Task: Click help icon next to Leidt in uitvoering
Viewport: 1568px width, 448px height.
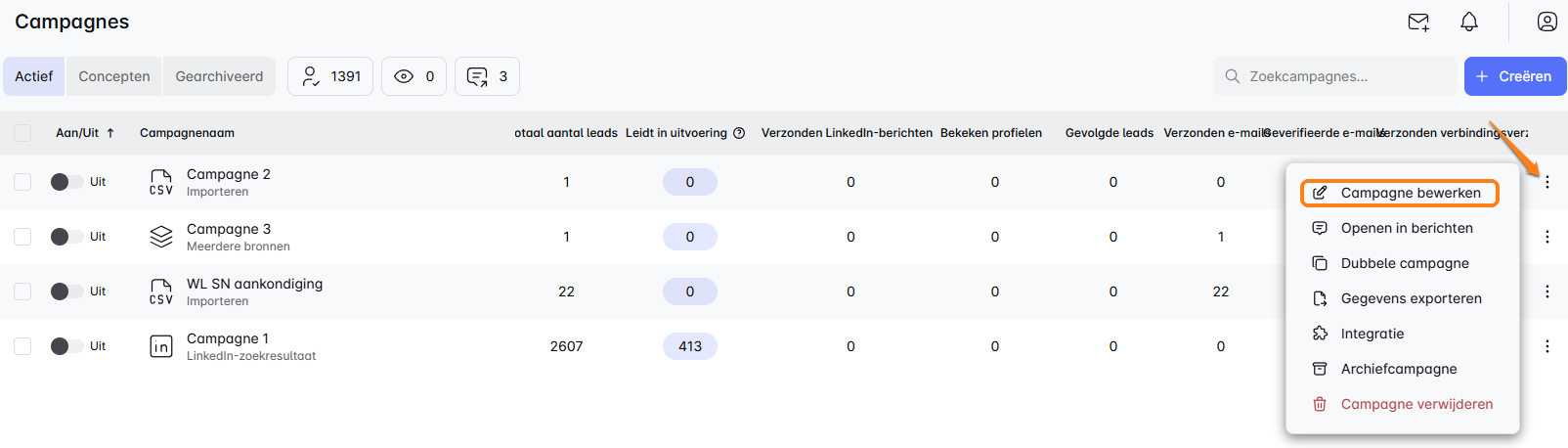Action: [x=739, y=133]
